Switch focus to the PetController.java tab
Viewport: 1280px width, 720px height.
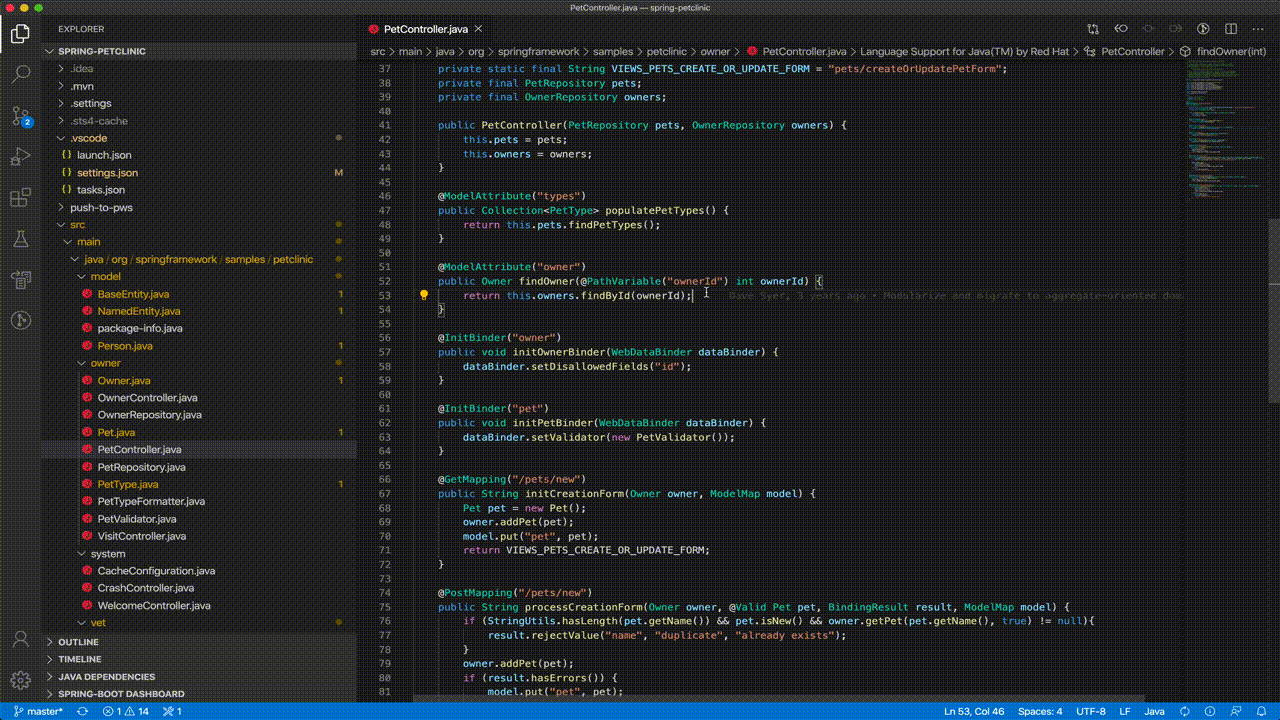point(420,29)
